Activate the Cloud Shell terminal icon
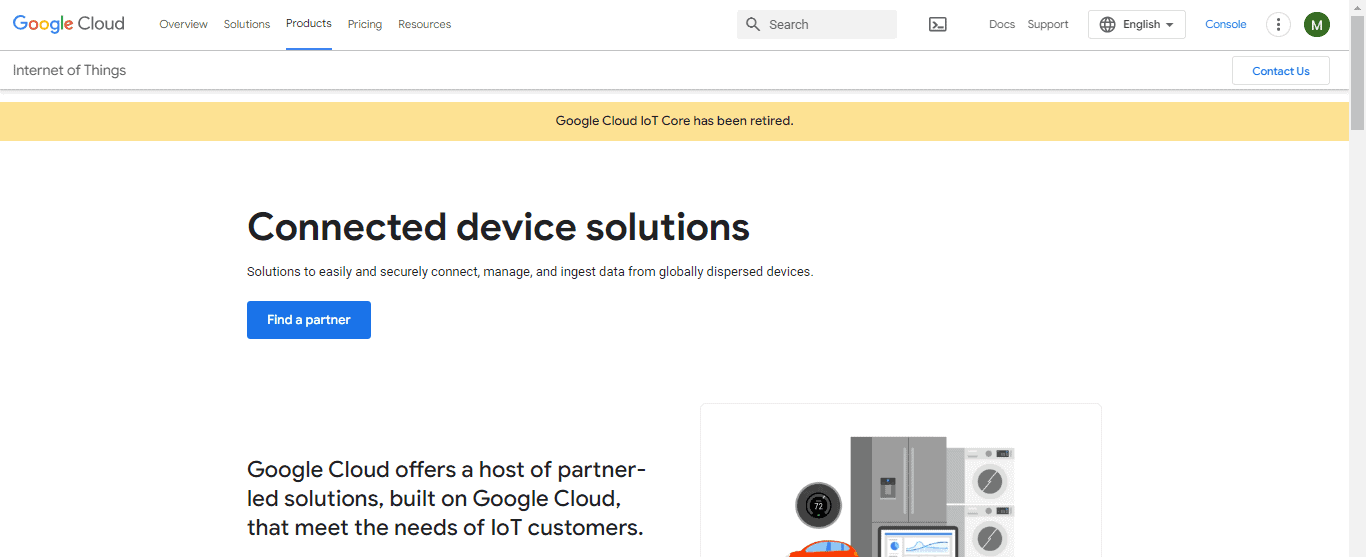The image size is (1366, 557). tap(937, 24)
